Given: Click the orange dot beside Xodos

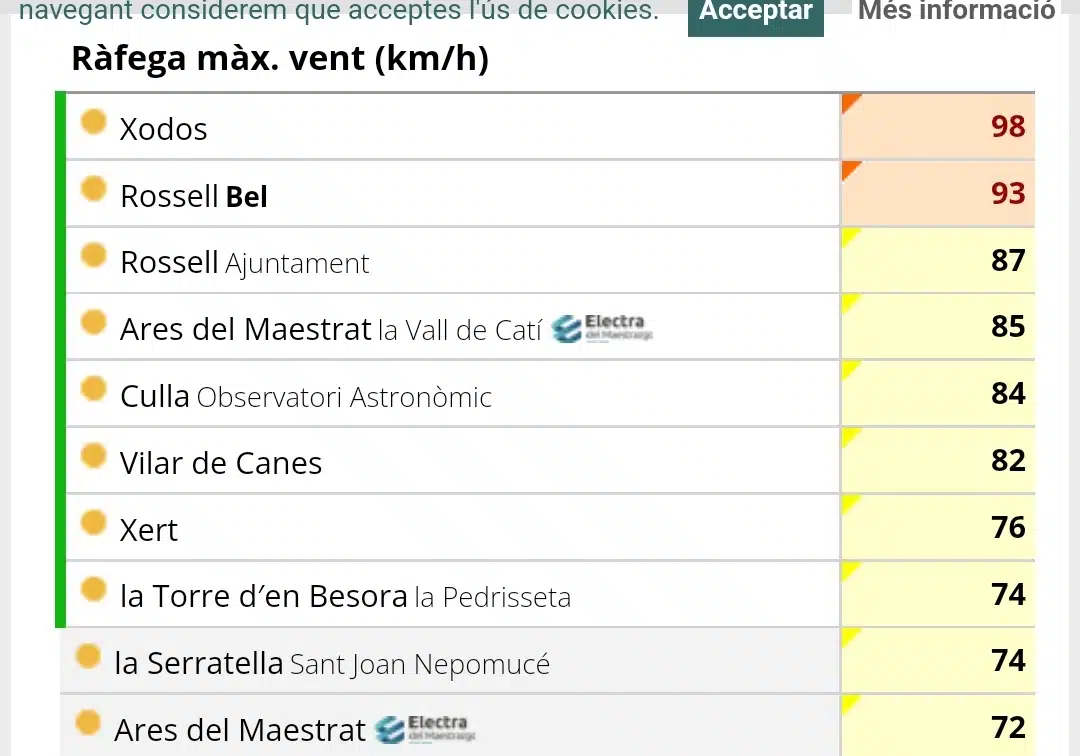Looking at the screenshot, I should pos(94,122).
